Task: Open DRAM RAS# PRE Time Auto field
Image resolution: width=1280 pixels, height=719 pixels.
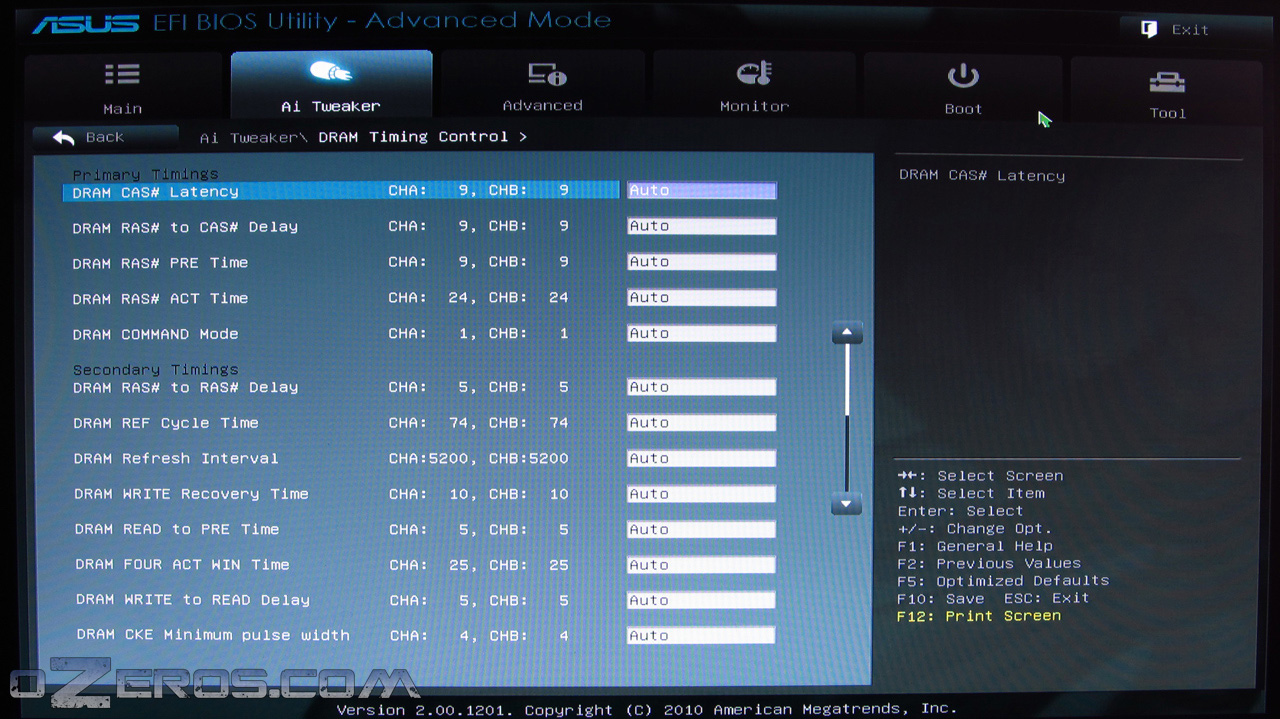Action: 701,262
